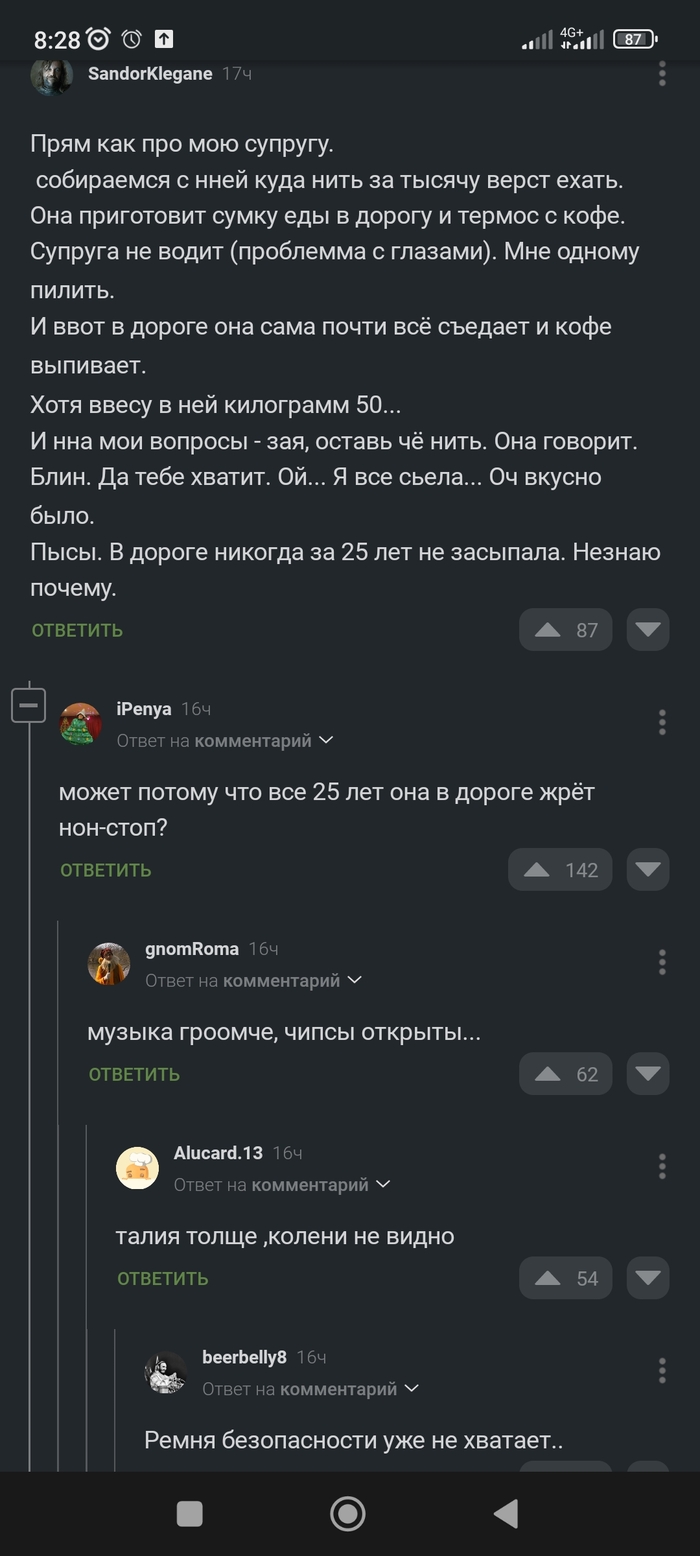This screenshot has height=1556, width=700.
Task: Expand 'Ответ на комментарий' under gnomRoma
Action: coord(253,981)
